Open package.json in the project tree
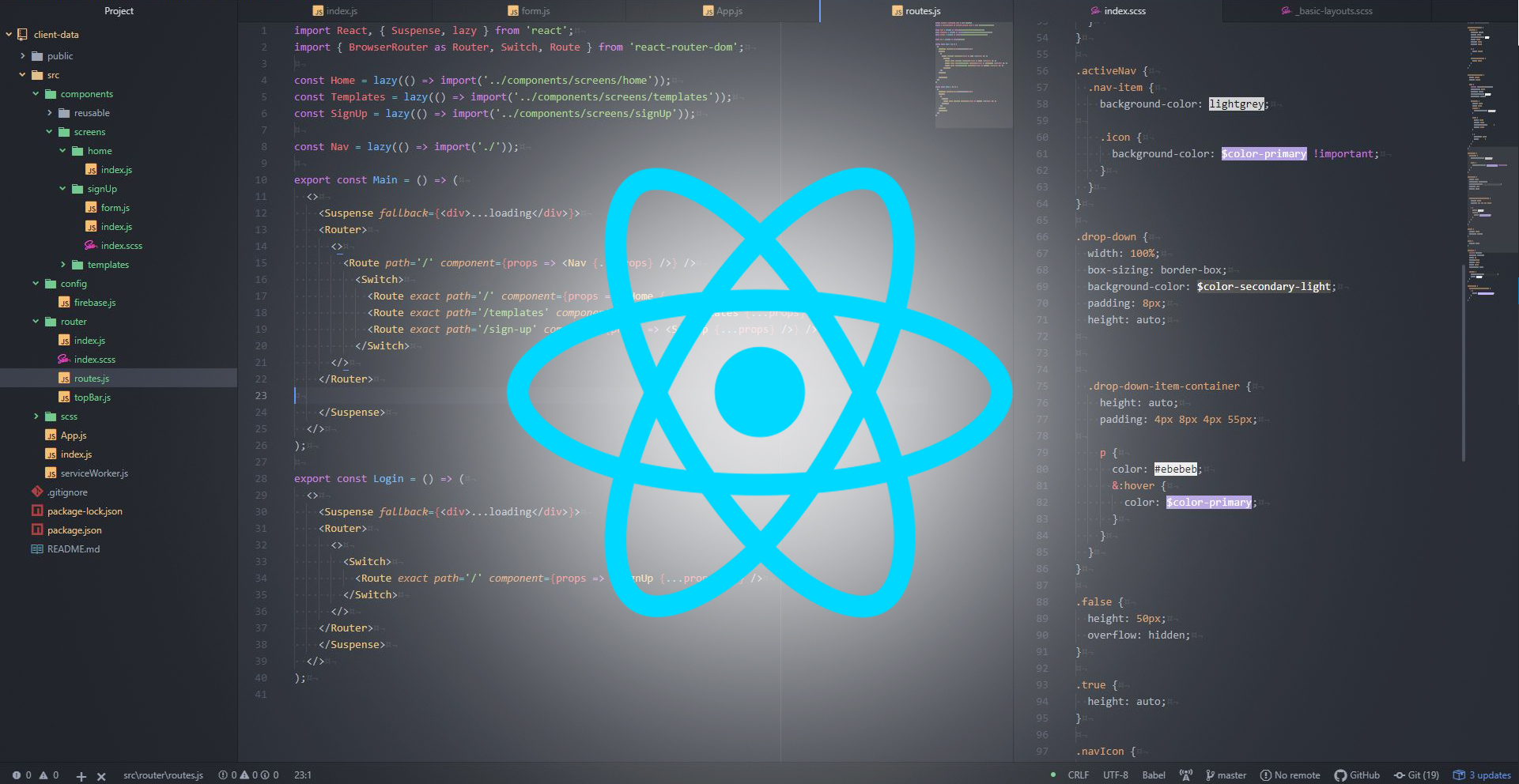The image size is (1519, 784). (x=66, y=530)
